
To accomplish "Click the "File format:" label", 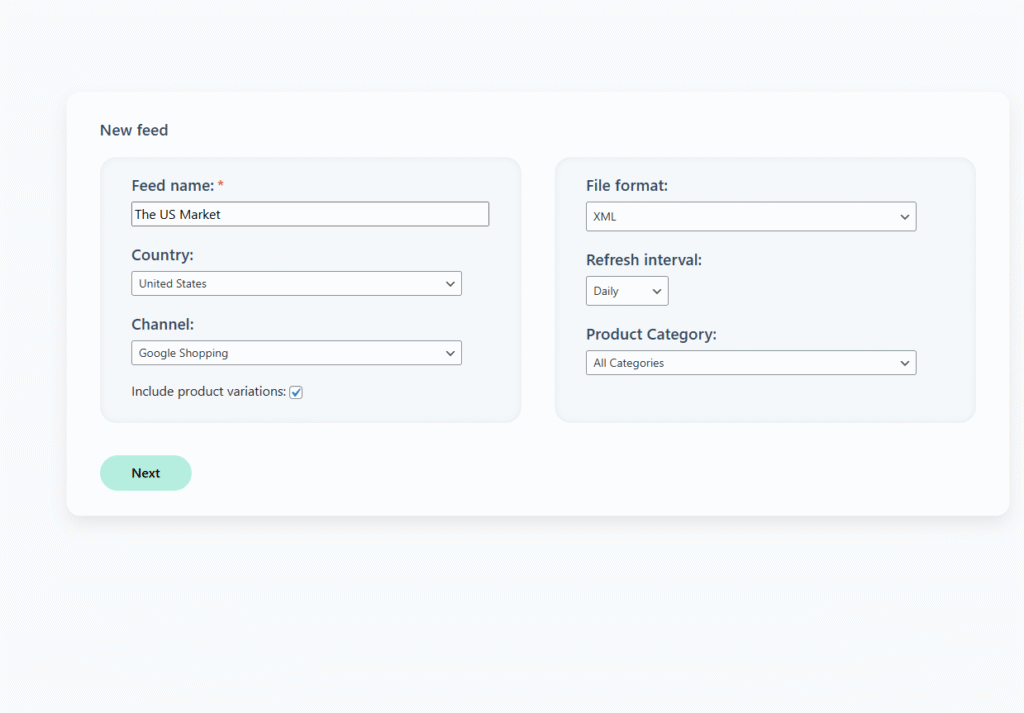I will coord(626,186).
